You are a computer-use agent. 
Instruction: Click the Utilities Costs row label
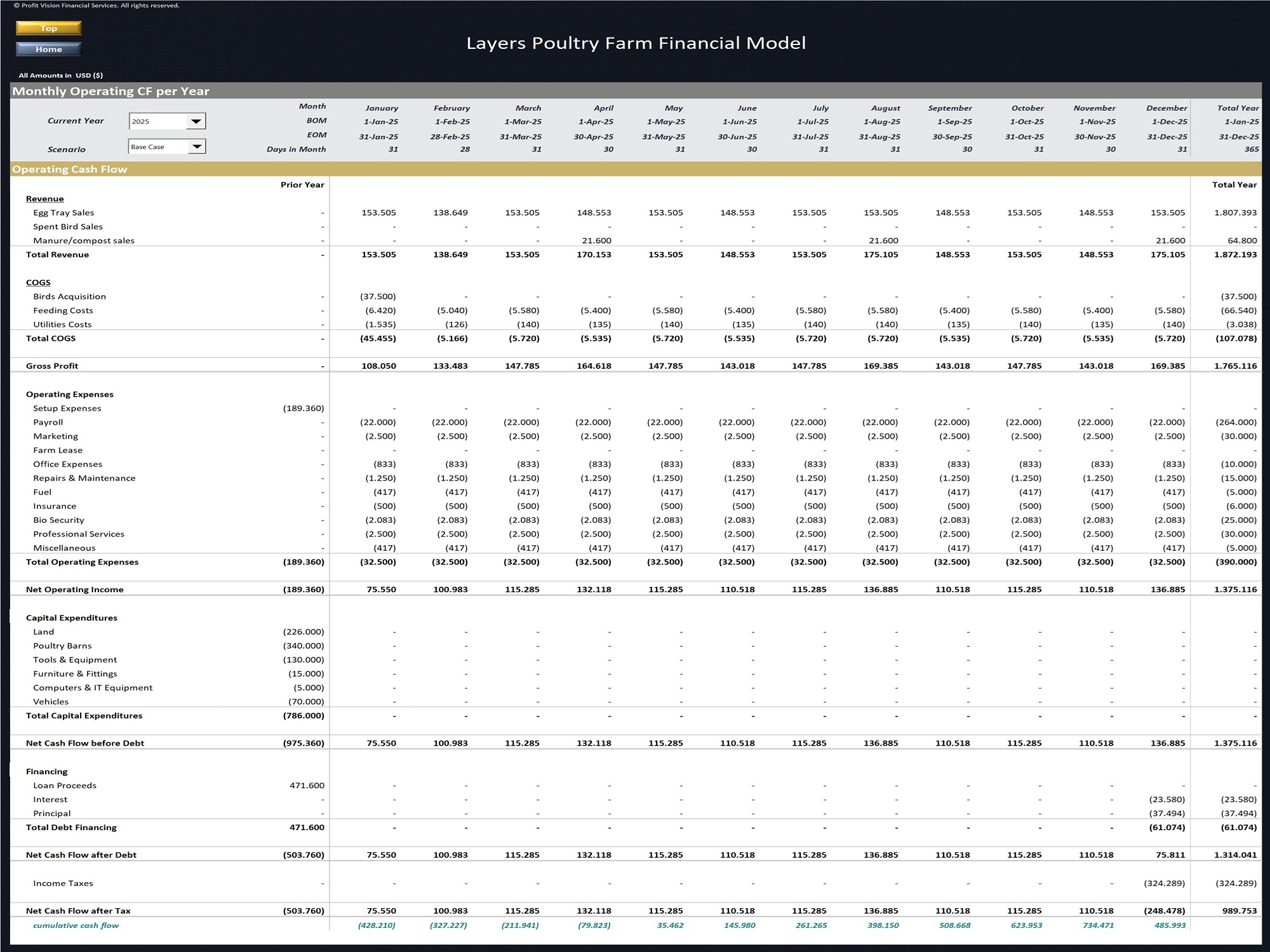62,324
